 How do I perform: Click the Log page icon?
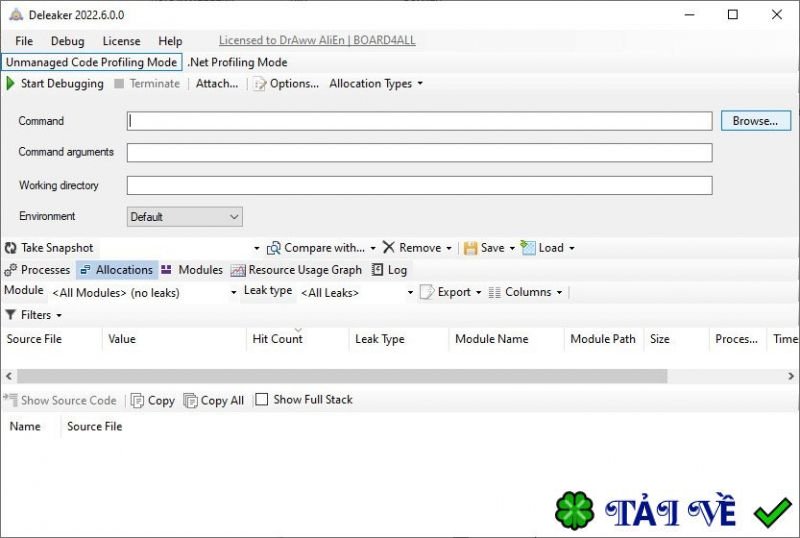pos(377,270)
